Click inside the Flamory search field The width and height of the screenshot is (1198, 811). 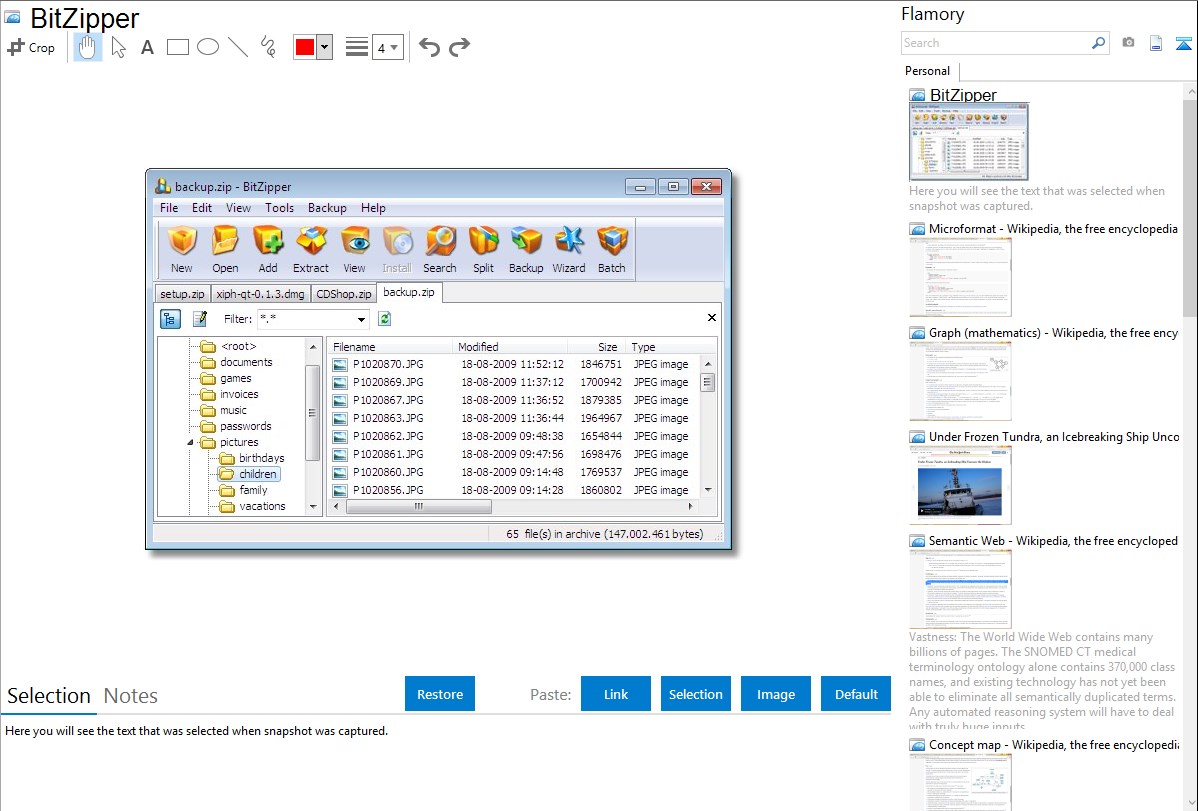(x=995, y=43)
